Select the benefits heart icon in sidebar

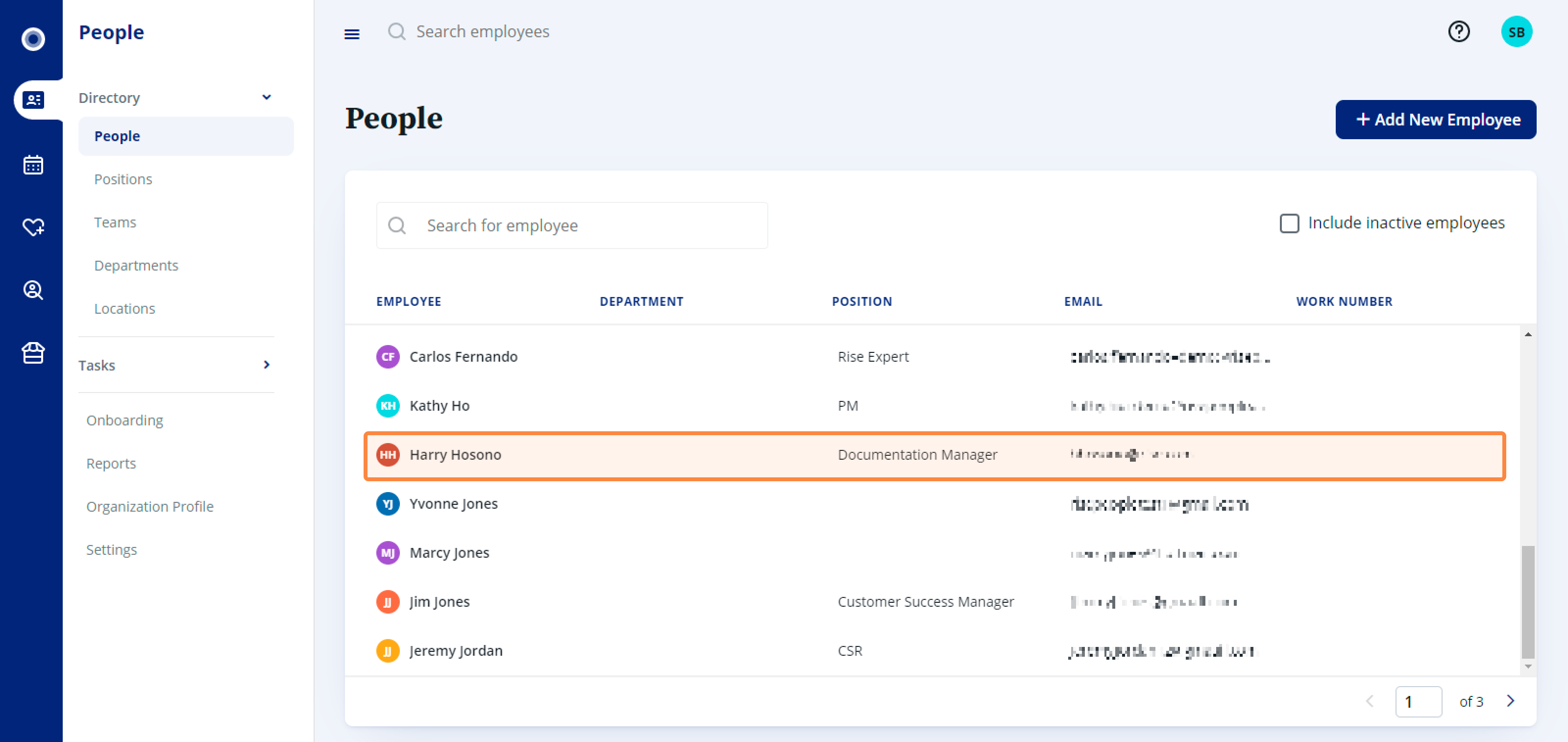click(33, 227)
